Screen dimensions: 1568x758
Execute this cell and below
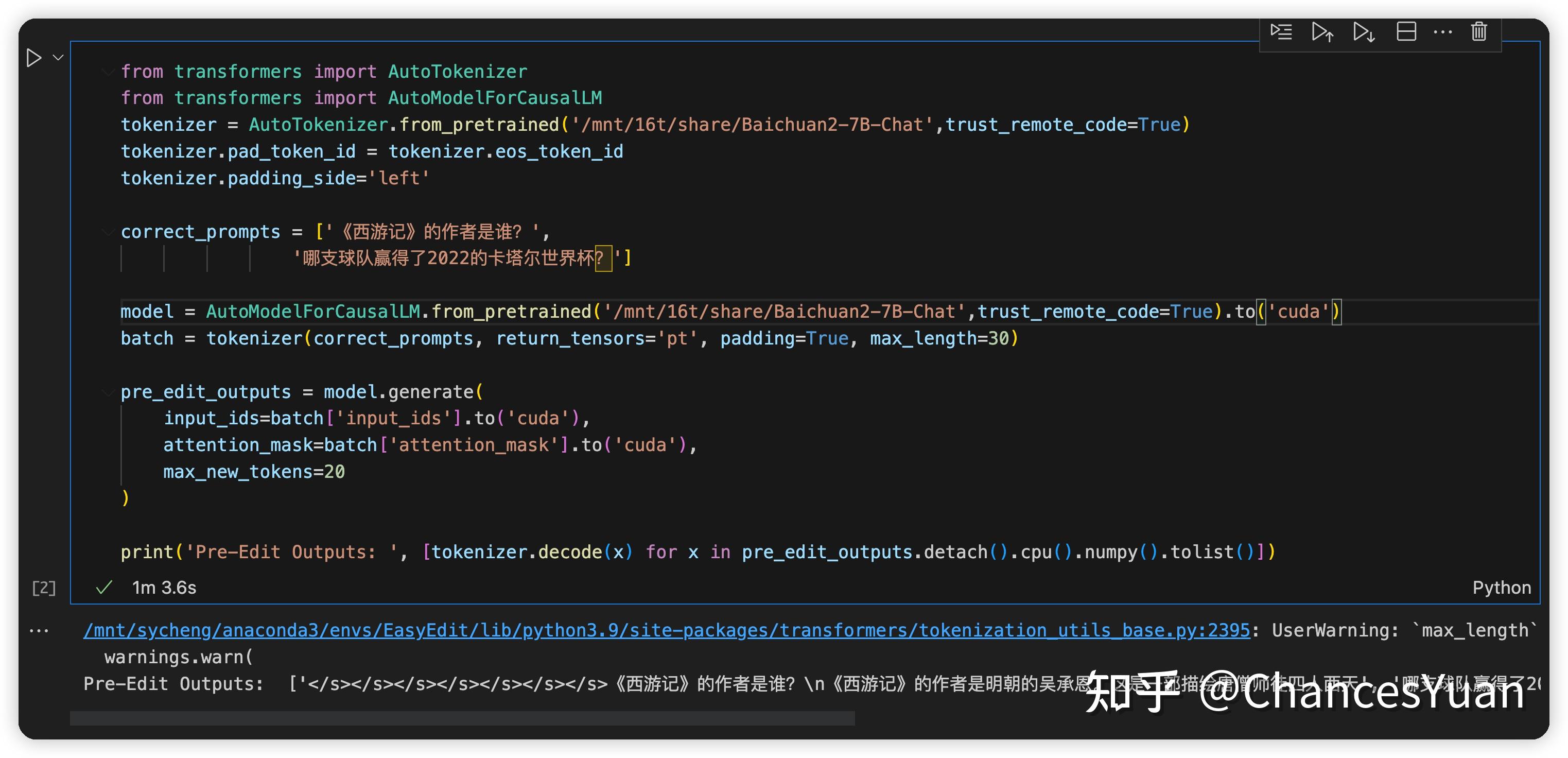(x=1364, y=33)
